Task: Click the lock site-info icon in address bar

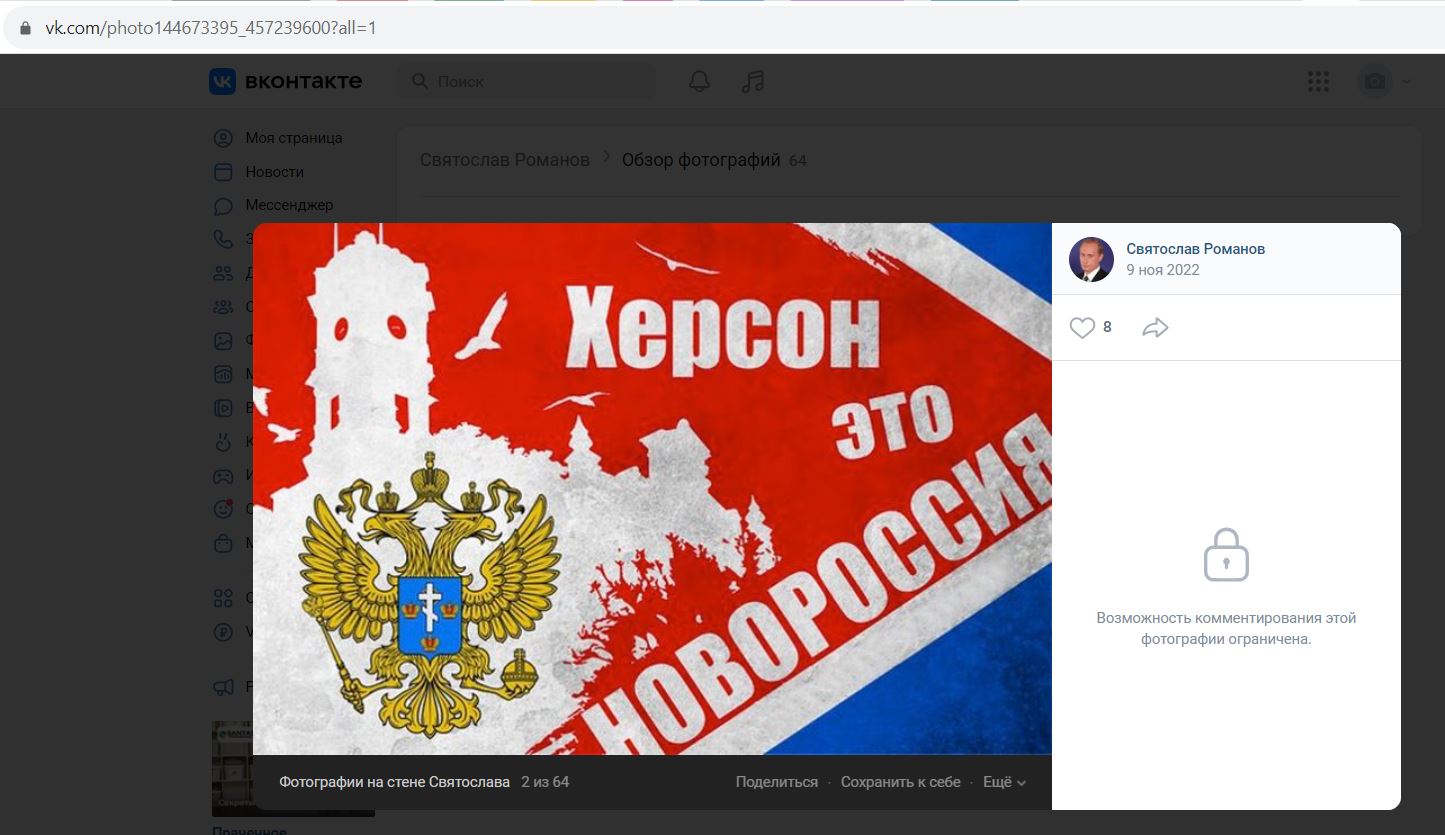Action: 26,28
